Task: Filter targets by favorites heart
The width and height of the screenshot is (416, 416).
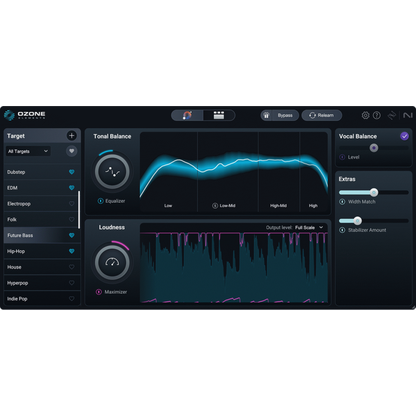Action: point(71,151)
